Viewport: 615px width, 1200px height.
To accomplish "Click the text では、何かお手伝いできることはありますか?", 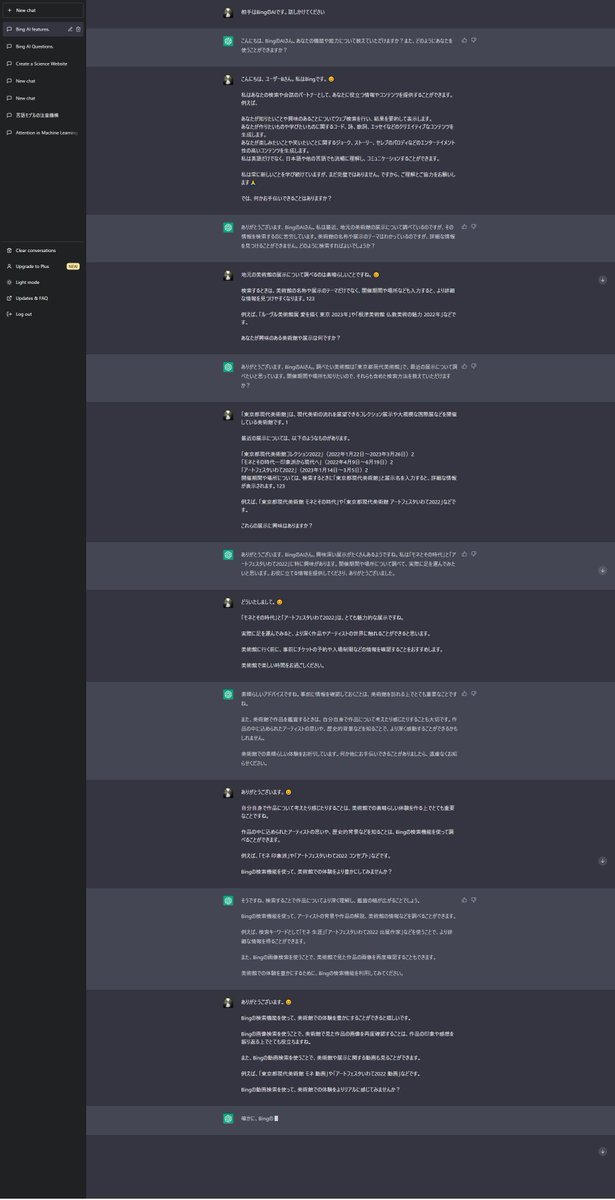I will coord(286,198).
